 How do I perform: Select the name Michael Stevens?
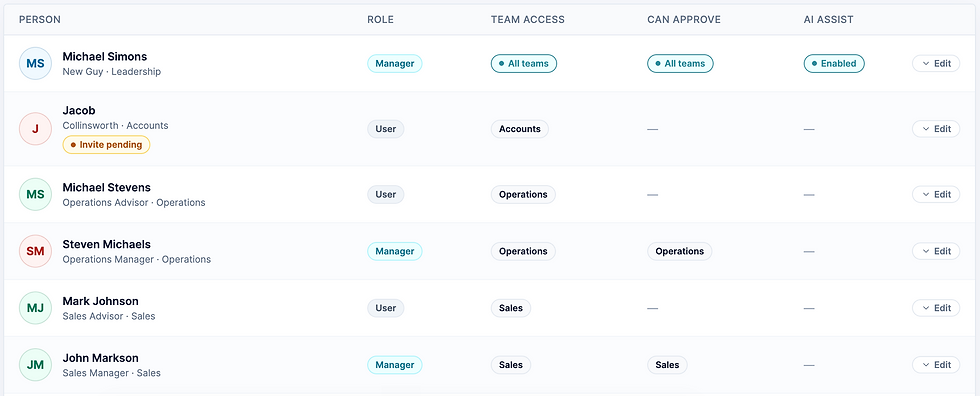[106, 187]
